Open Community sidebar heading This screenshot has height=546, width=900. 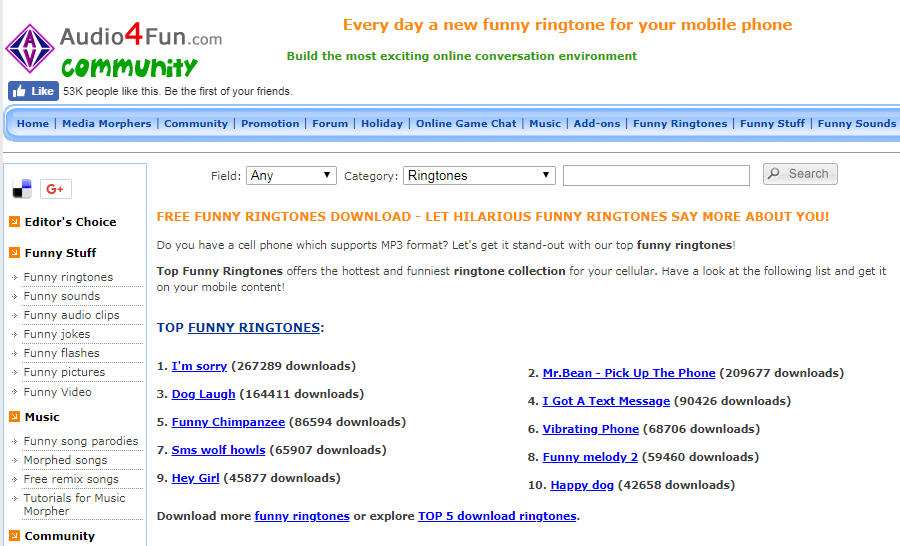pyautogui.click(x=60, y=536)
